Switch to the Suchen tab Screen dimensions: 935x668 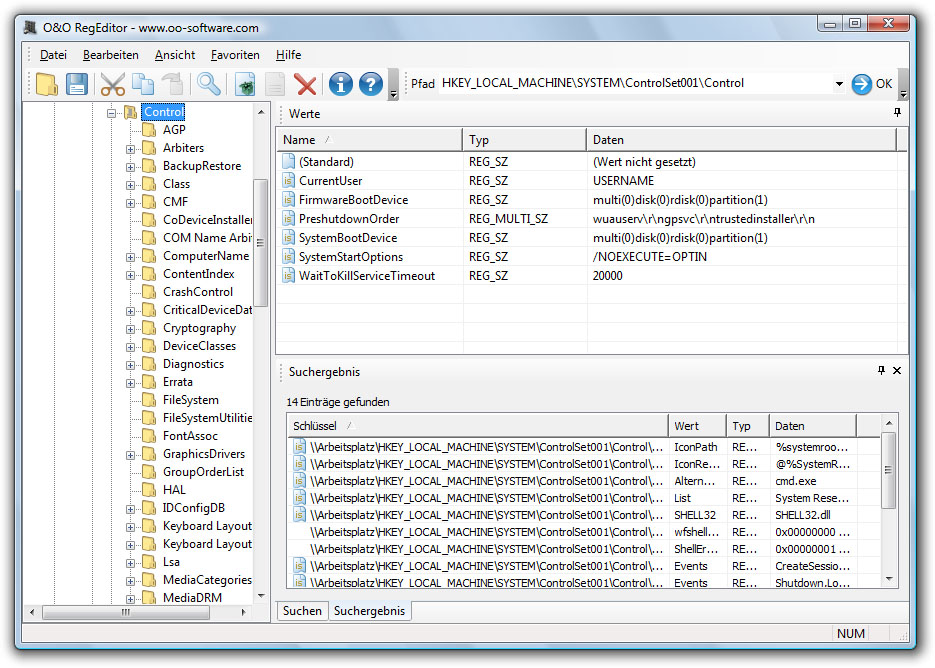(x=302, y=611)
